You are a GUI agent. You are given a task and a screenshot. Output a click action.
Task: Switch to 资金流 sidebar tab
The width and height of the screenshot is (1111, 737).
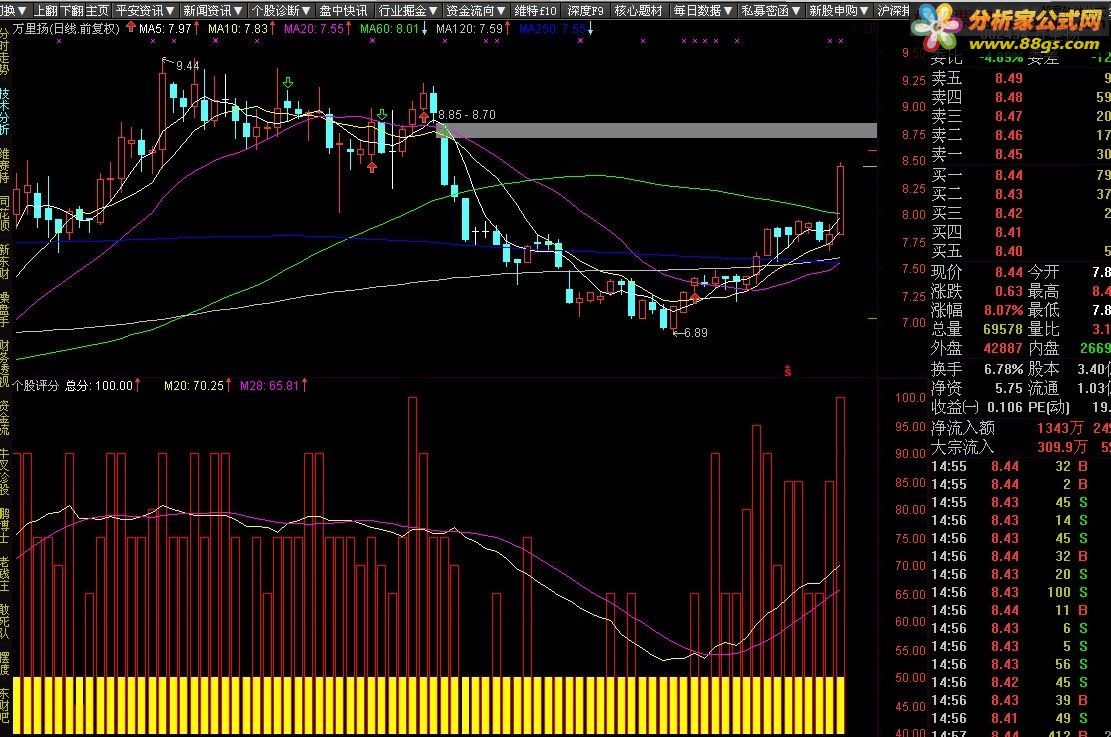tap(5, 417)
